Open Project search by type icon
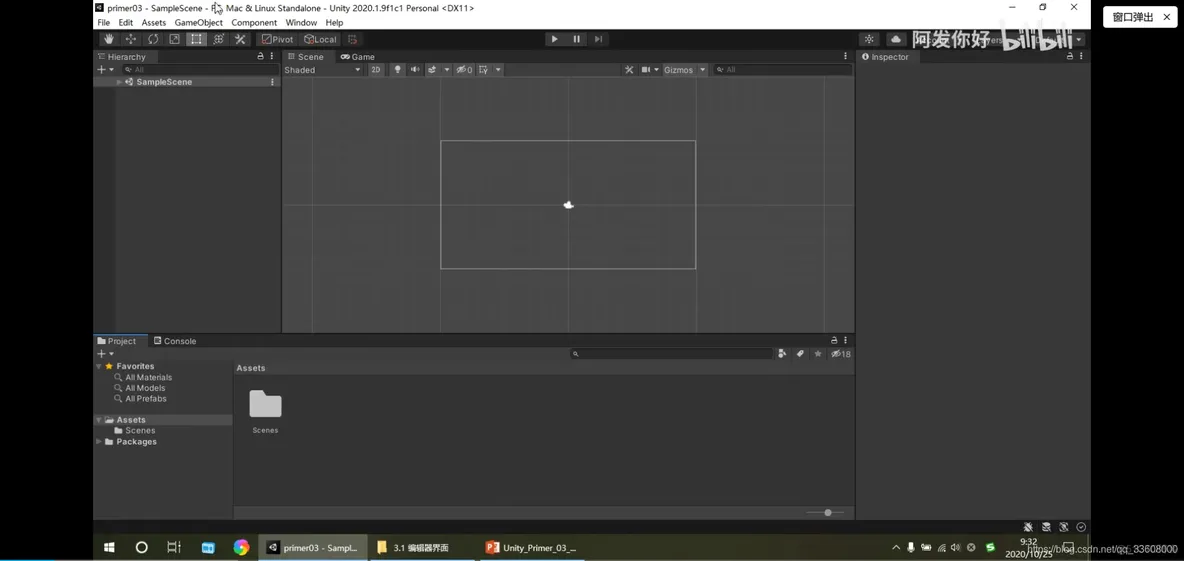 [x=782, y=353]
